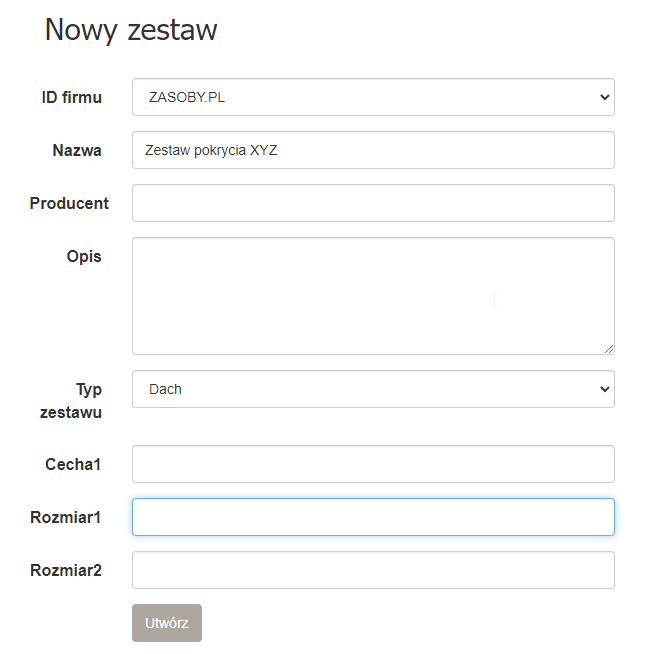Click the "Nazwa" label text

[77, 150]
